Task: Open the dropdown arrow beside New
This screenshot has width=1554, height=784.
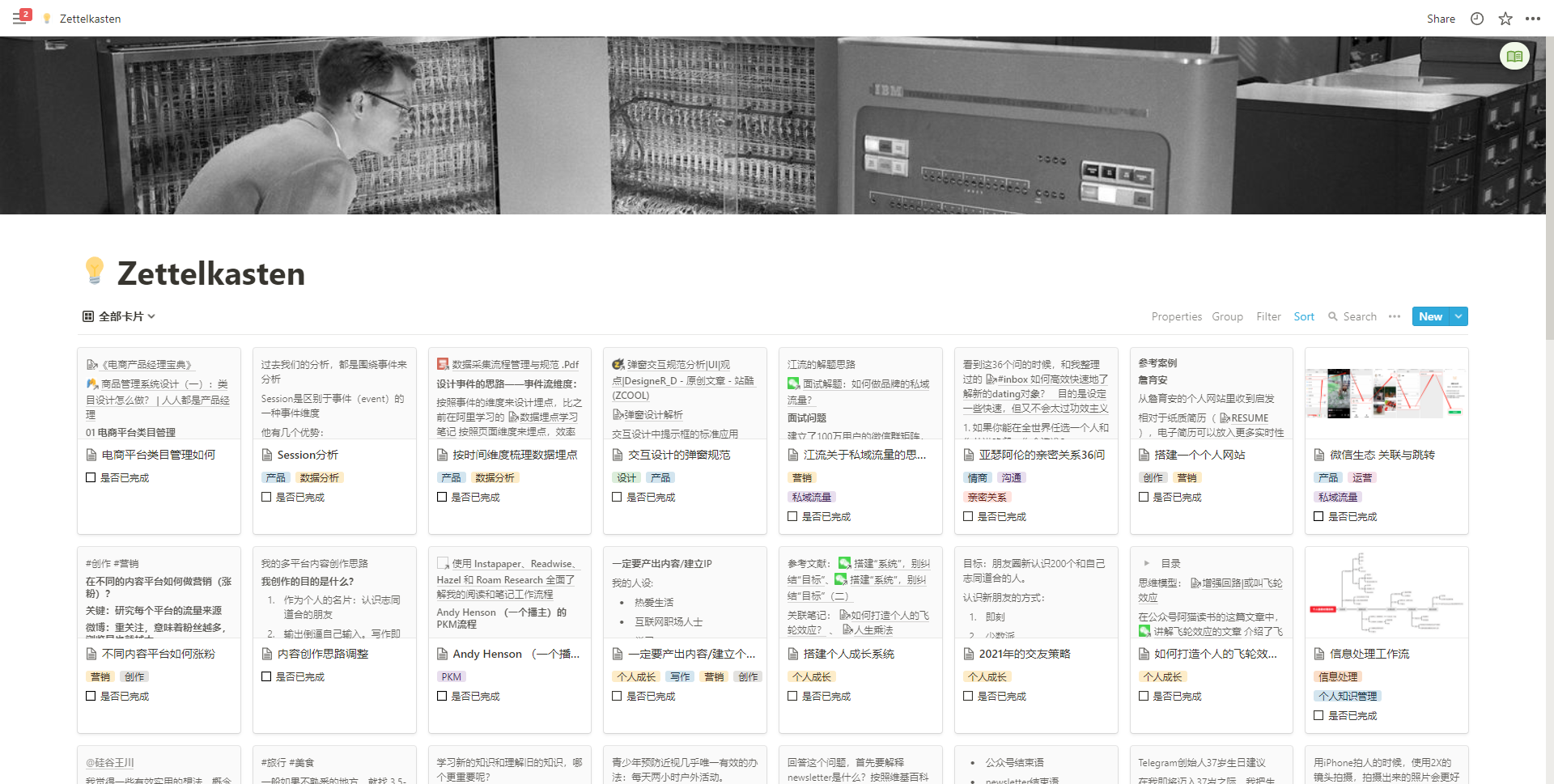Action: point(1458,316)
